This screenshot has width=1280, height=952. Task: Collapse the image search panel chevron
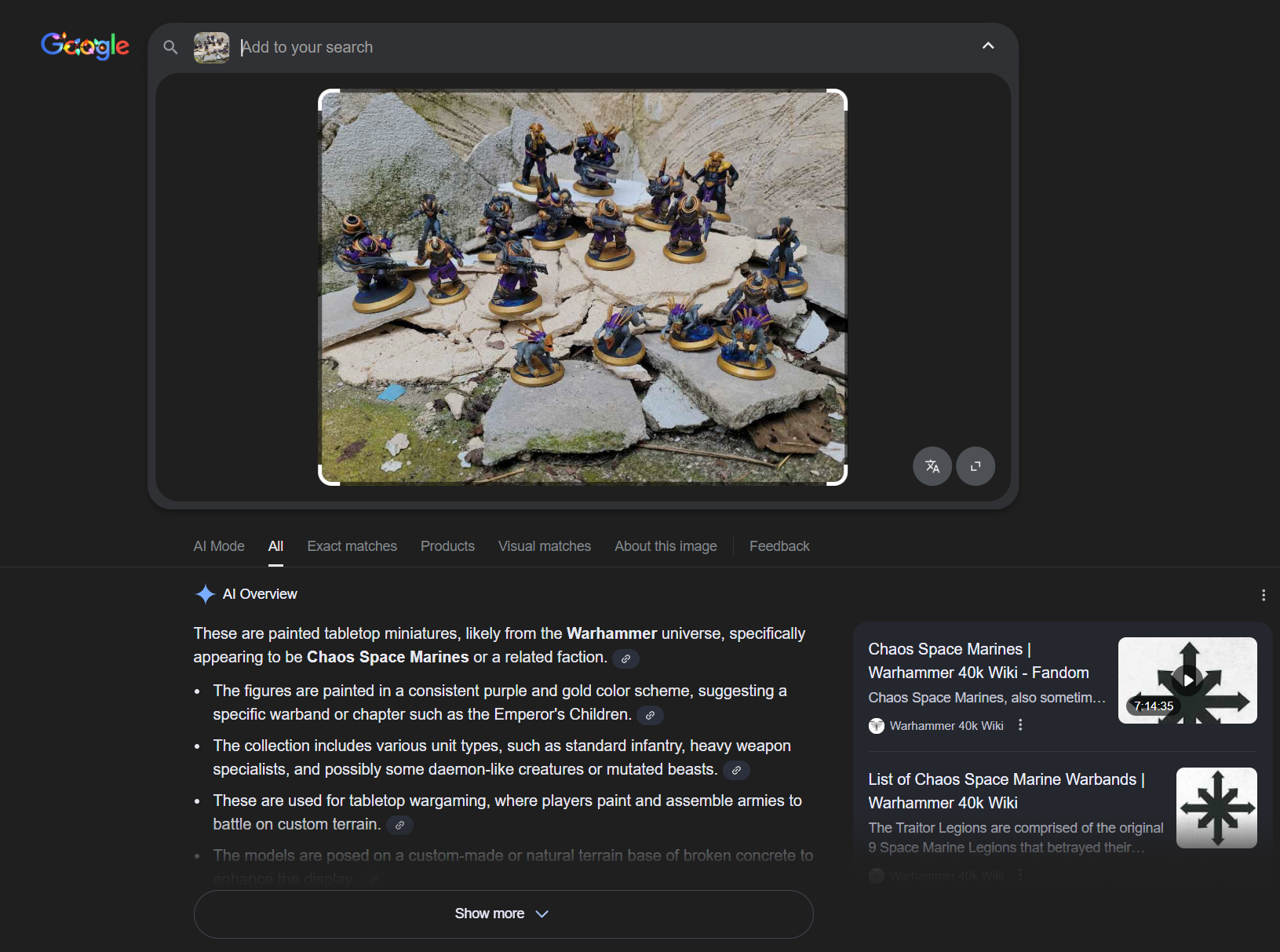pos(988,46)
